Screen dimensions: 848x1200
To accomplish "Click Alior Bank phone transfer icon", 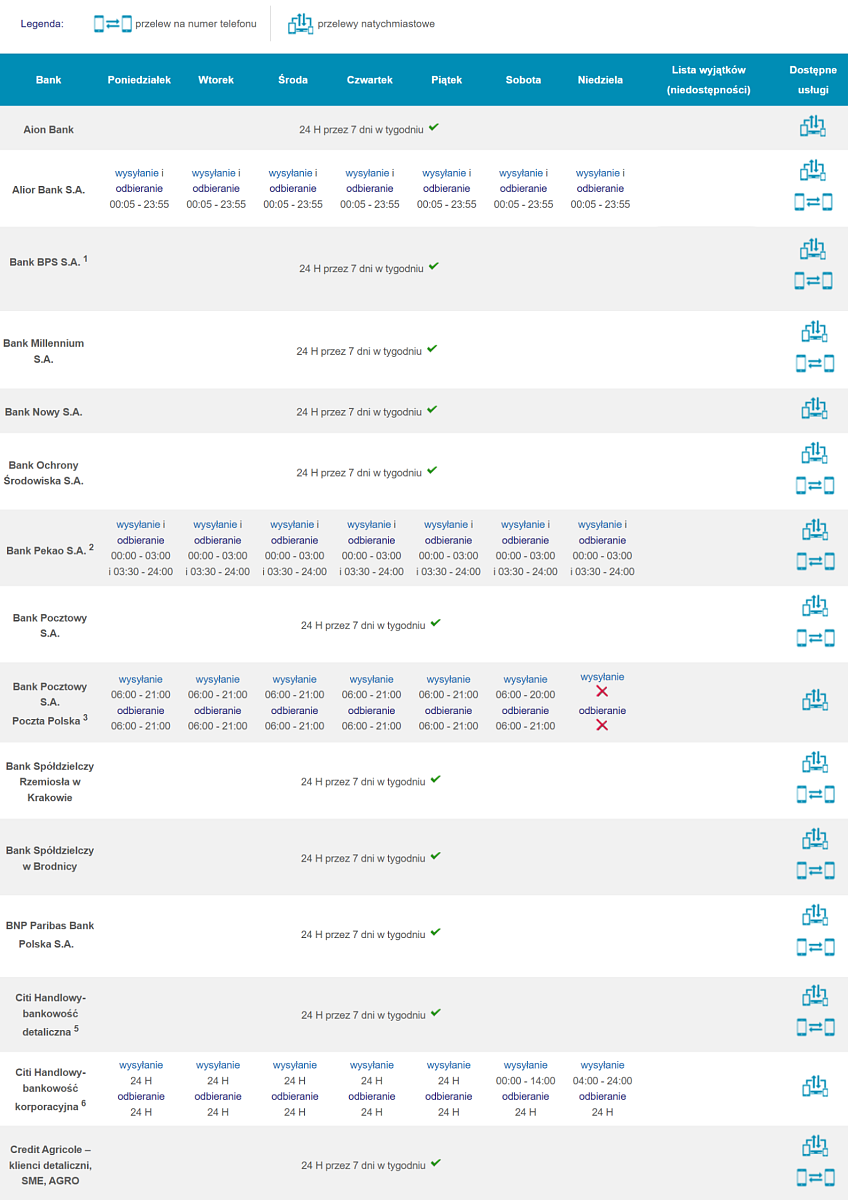I will pyautogui.click(x=814, y=202).
